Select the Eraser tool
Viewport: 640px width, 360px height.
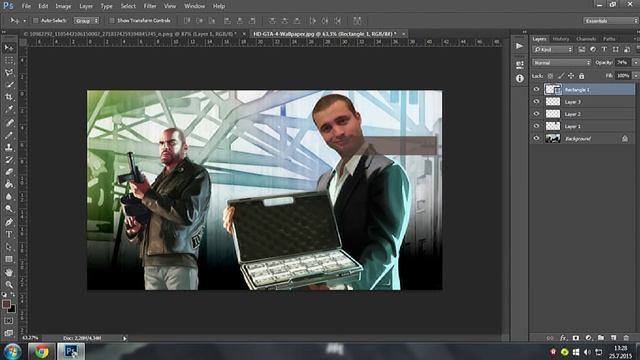coord(9,172)
